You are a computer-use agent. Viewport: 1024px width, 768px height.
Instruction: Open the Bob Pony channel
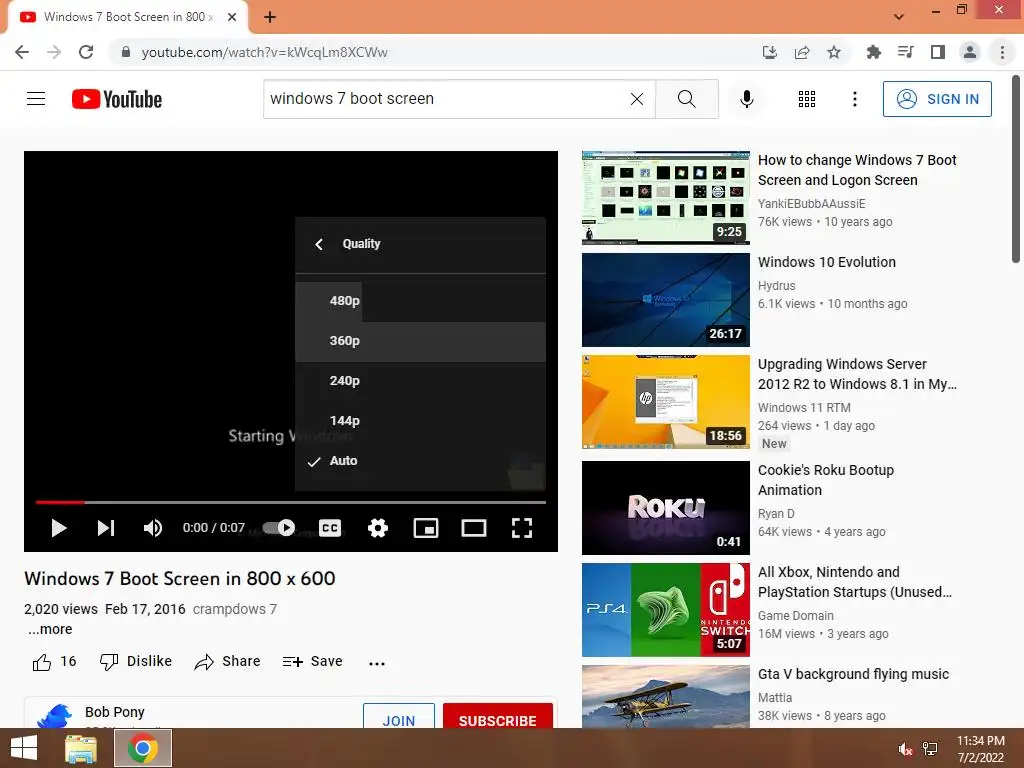tap(114, 712)
